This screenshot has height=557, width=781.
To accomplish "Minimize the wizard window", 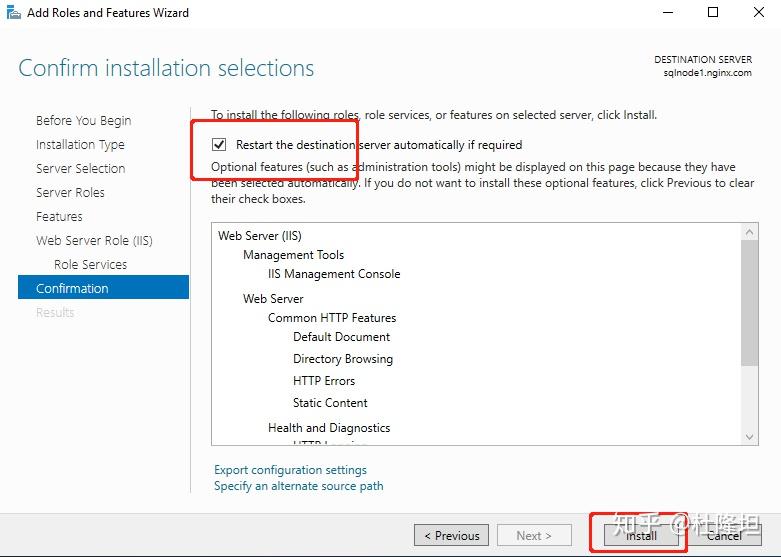I will [666, 13].
